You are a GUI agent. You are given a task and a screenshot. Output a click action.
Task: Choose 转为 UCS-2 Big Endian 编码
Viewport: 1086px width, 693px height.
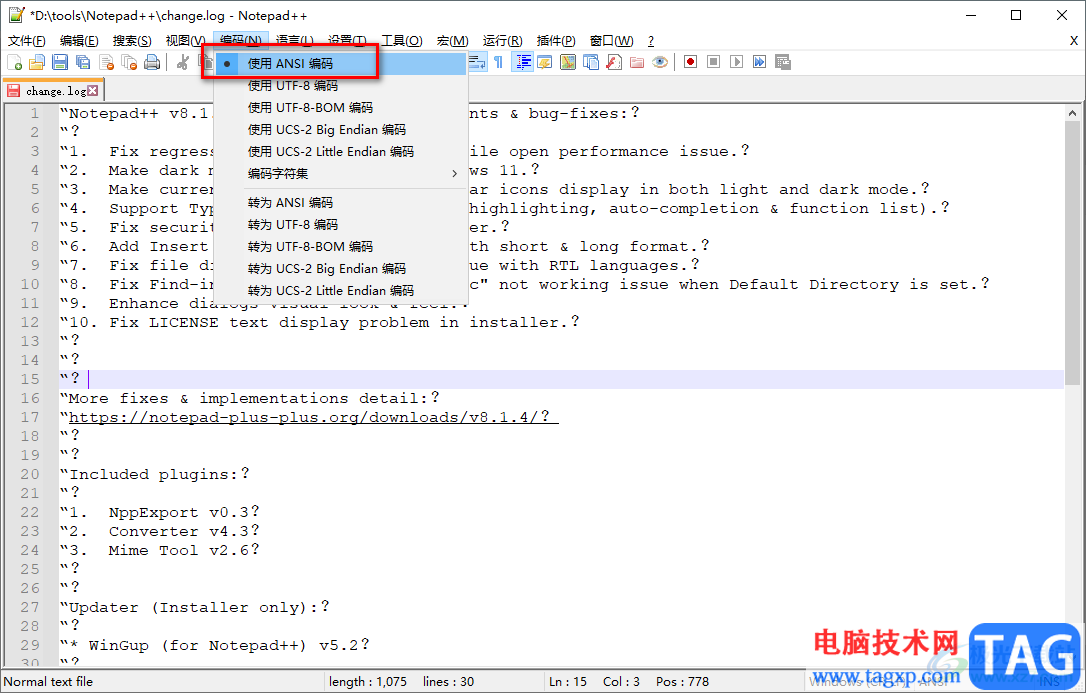(341, 269)
